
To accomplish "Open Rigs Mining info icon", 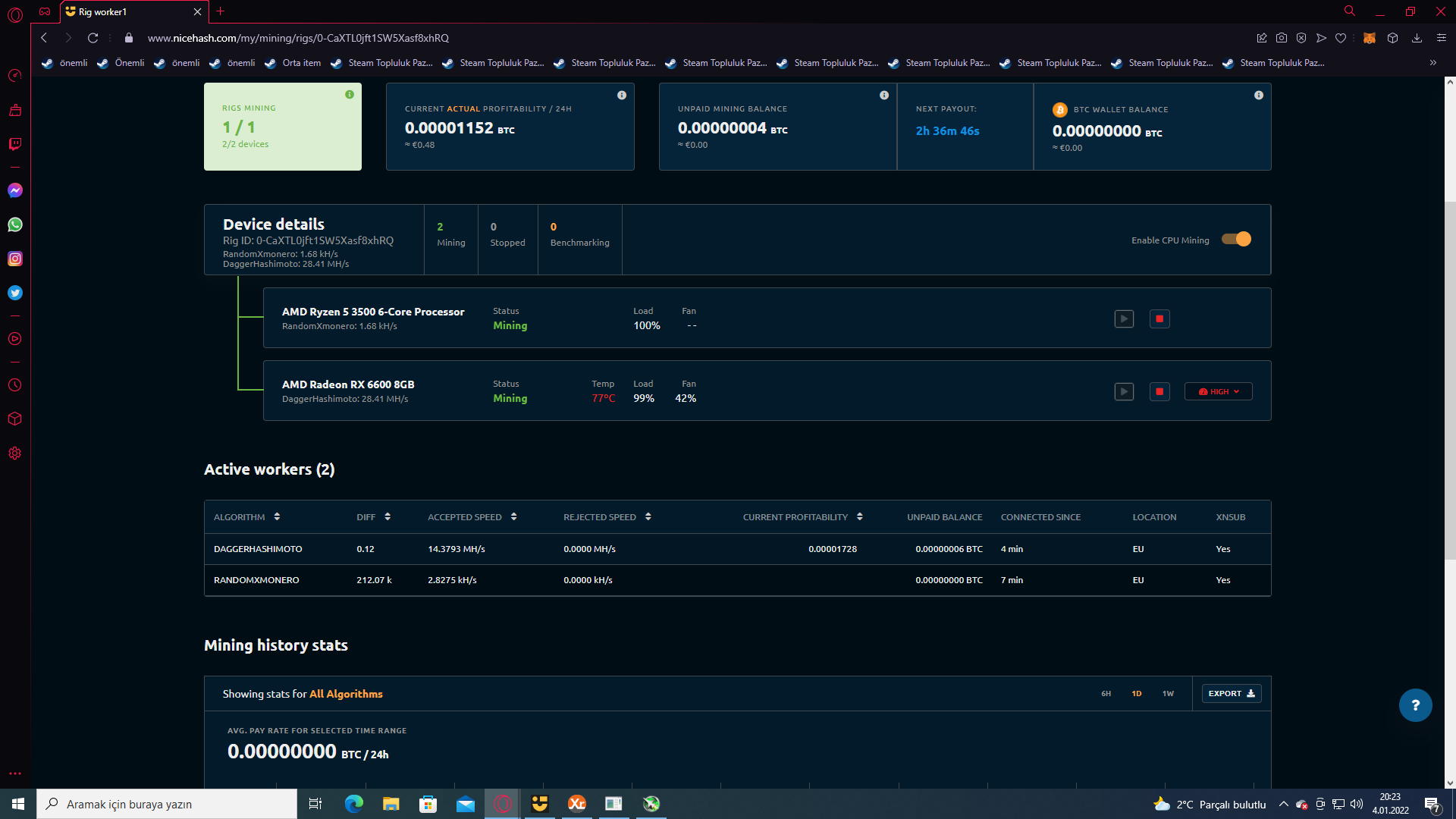I will 350,95.
